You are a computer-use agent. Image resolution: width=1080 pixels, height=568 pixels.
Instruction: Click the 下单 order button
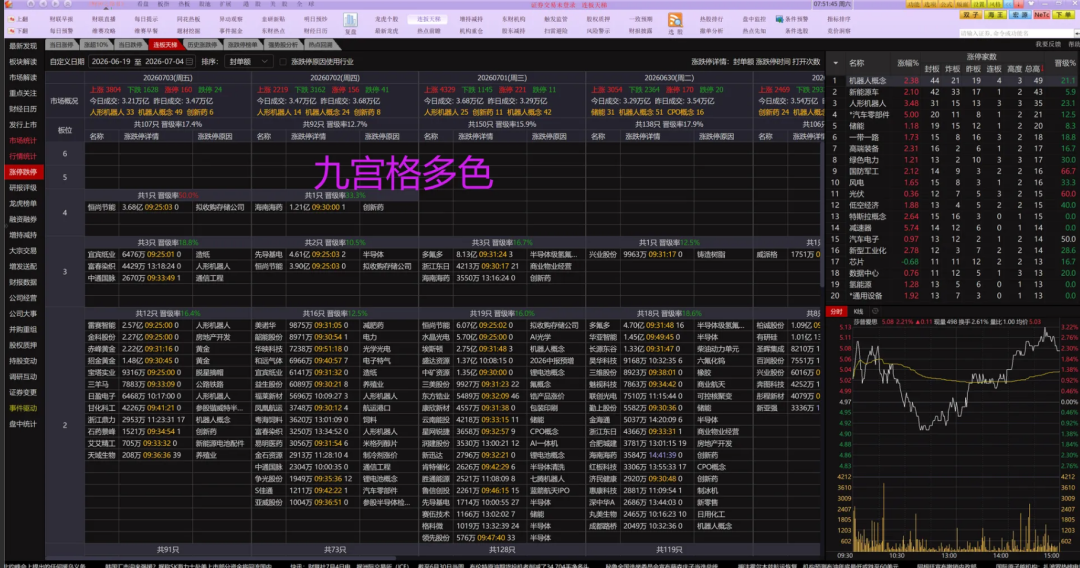(1063, 15)
